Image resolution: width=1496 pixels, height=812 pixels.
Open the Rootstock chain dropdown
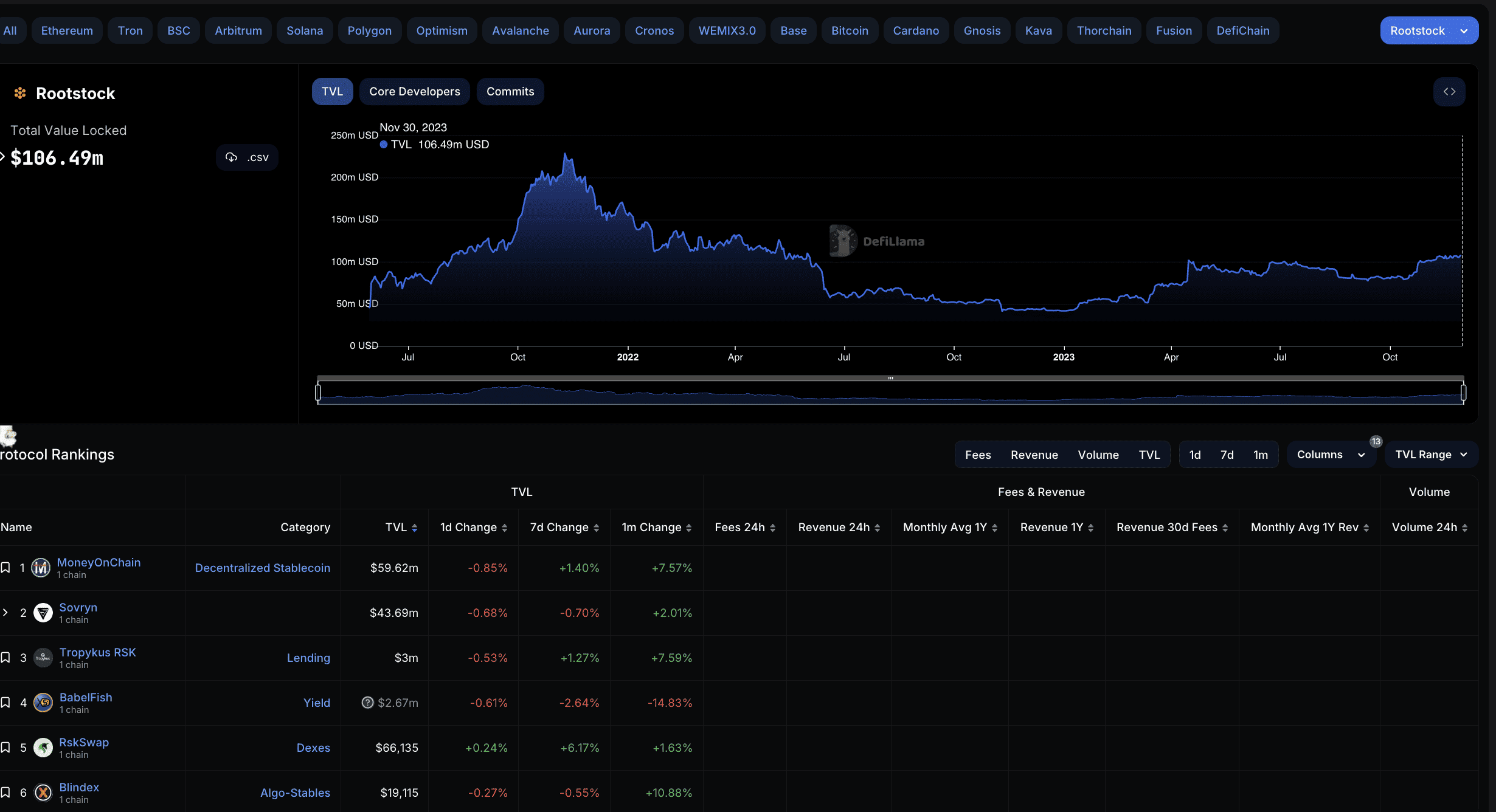[1428, 30]
